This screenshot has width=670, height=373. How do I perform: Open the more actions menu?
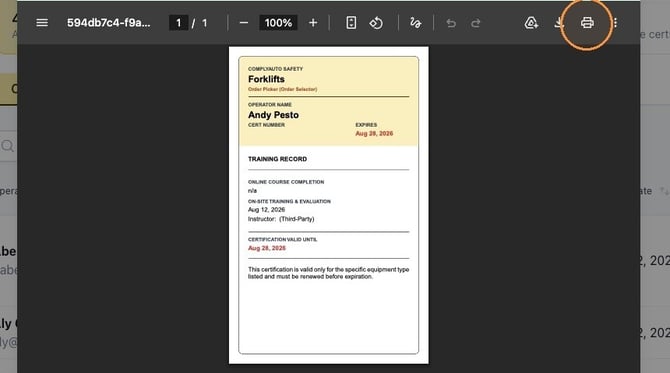coord(615,23)
